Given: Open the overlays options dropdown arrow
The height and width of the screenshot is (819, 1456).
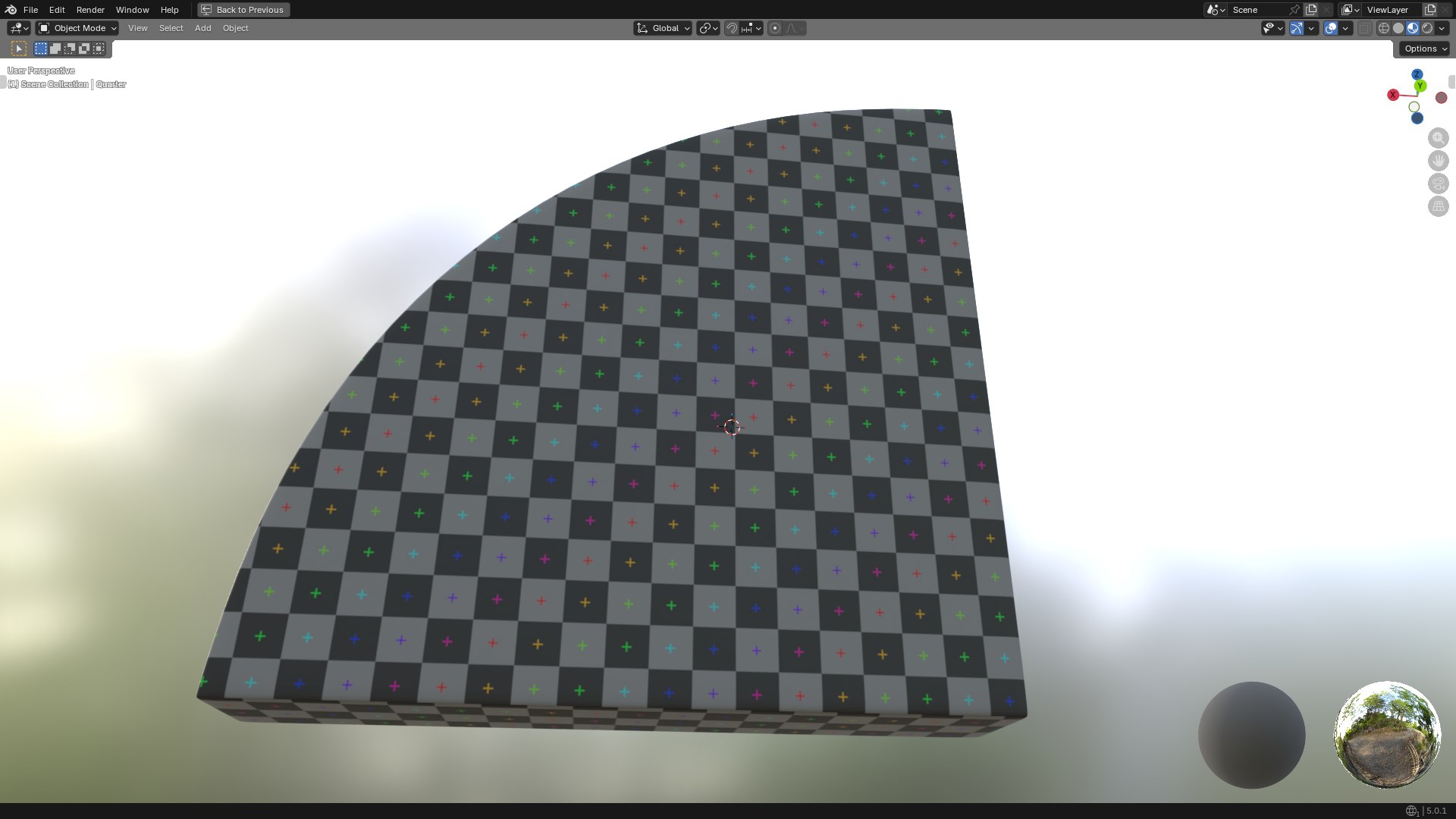Looking at the screenshot, I should [x=1345, y=28].
